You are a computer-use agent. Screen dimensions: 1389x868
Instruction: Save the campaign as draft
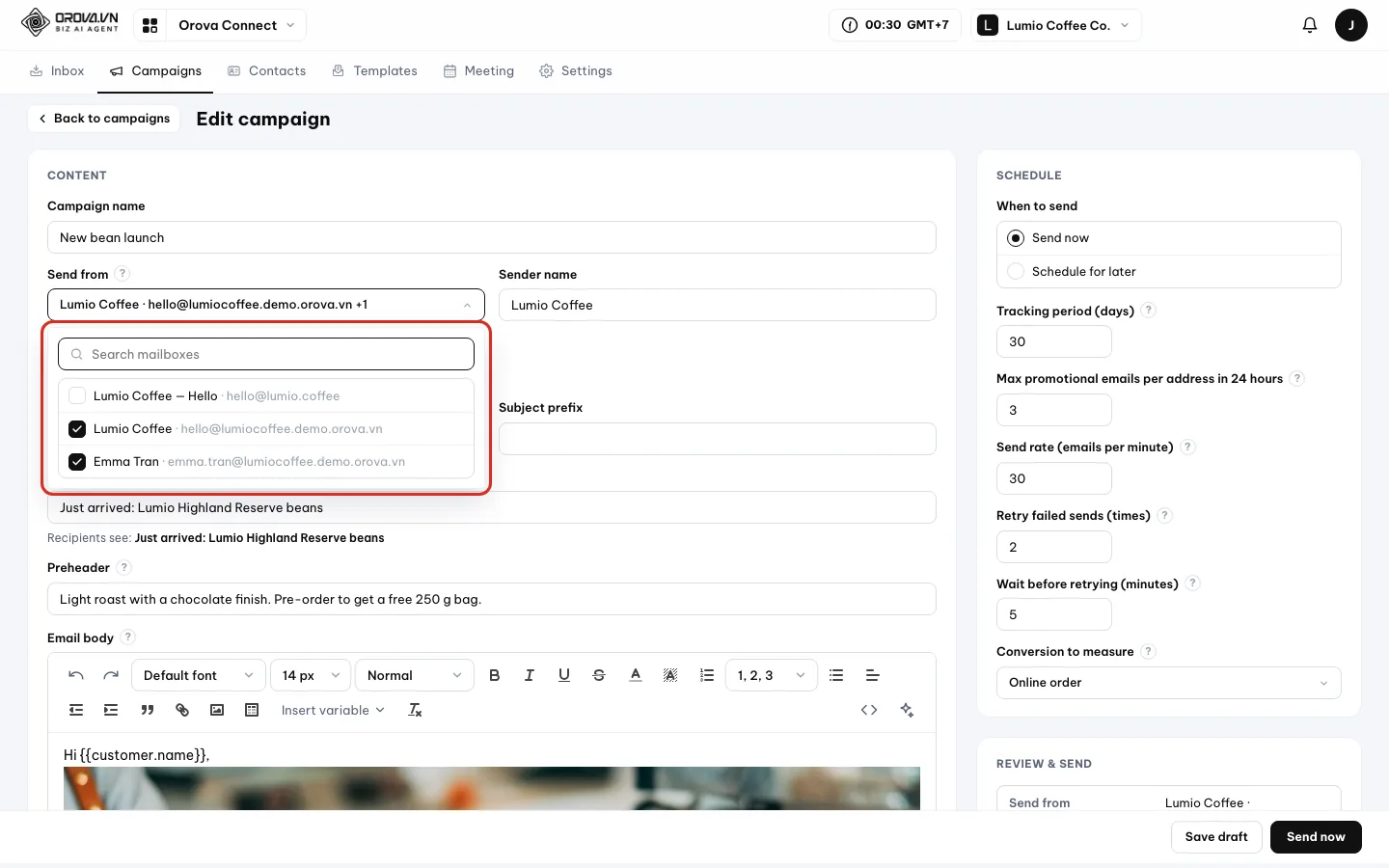[1216, 837]
